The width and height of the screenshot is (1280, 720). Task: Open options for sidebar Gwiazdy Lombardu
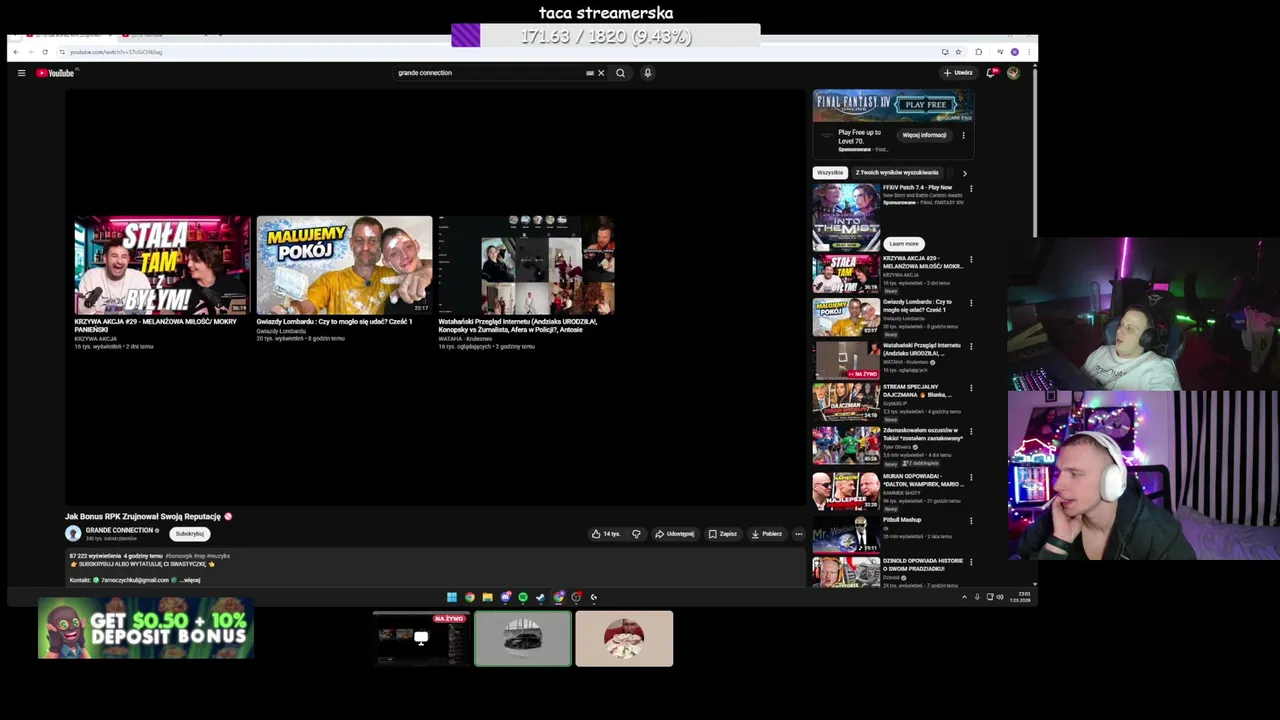[970, 303]
